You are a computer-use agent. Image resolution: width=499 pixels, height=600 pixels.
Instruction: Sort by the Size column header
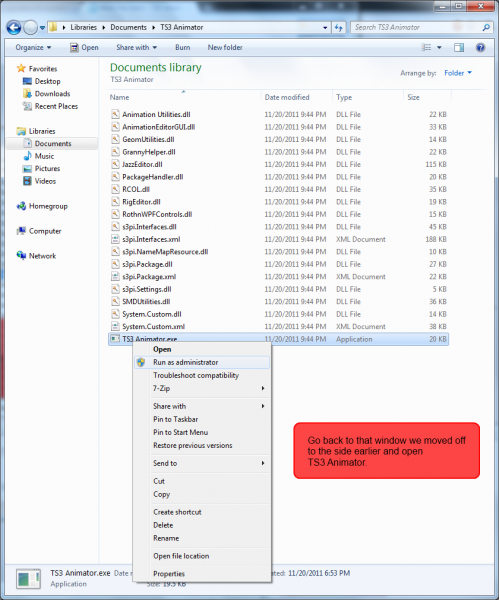click(414, 97)
